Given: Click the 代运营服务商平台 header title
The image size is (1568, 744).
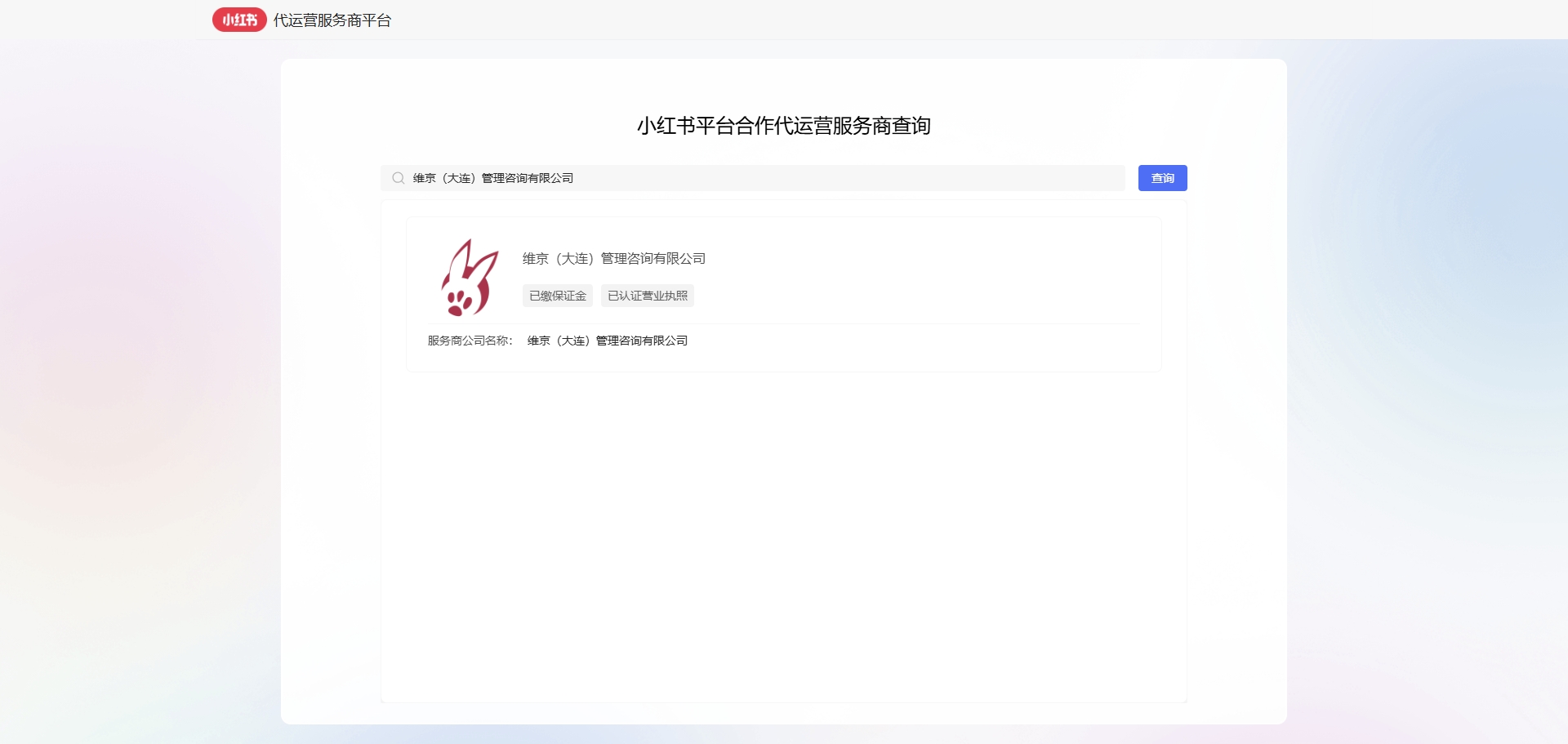Looking at the screenshot, I should (x=332, y=20).
